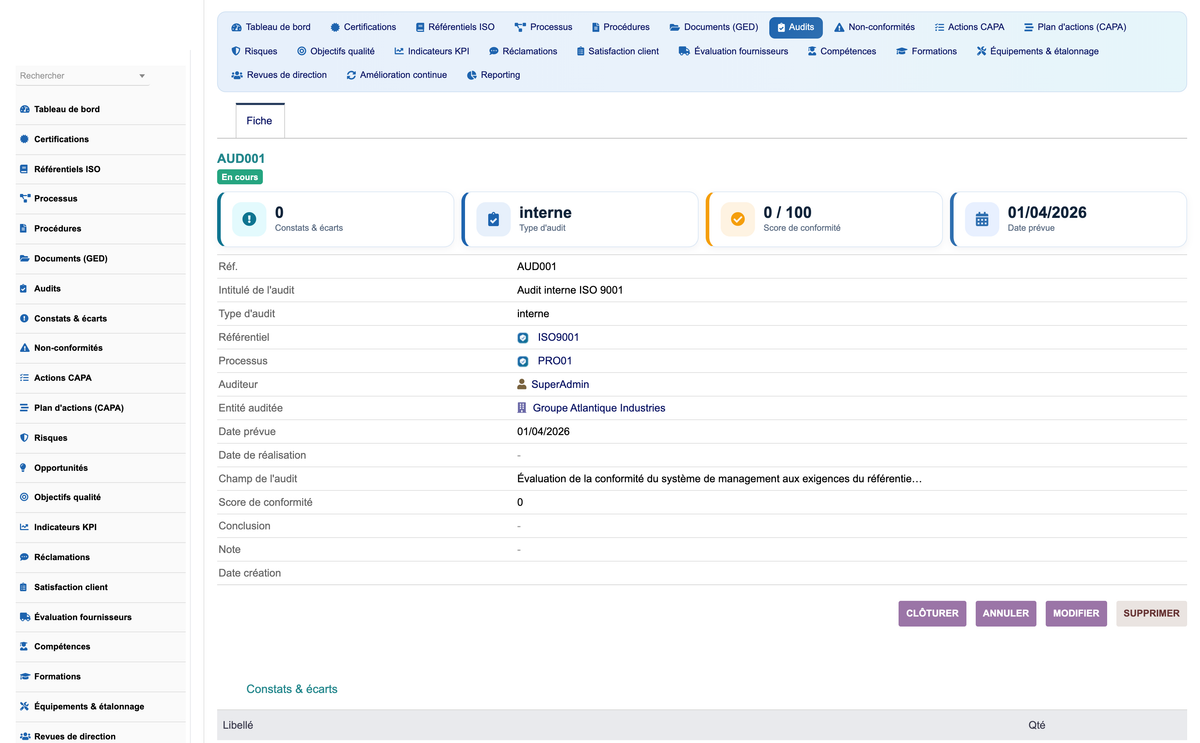Open Compétences in the top menu

point(841,51)
